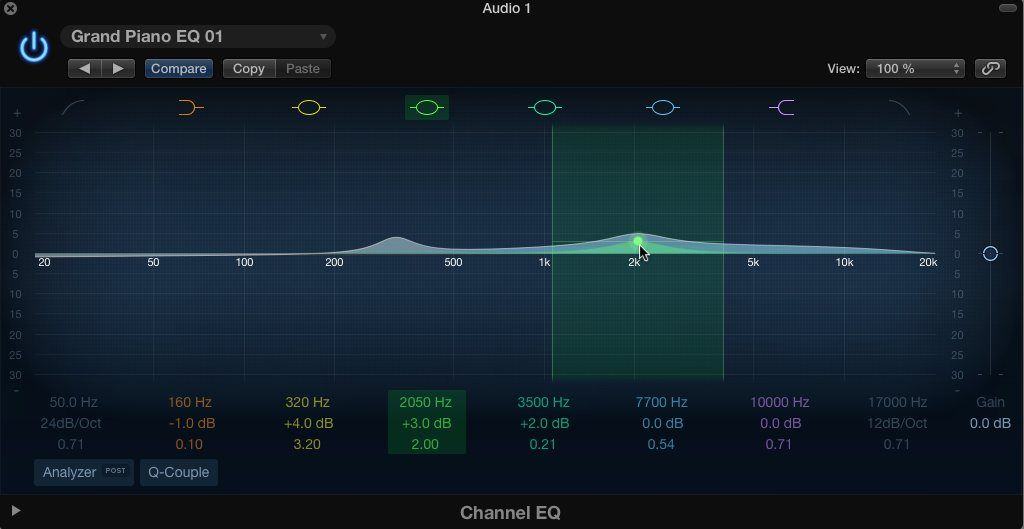
Task: Enable the high-pass filter band icon
Action: coord(73,108)
